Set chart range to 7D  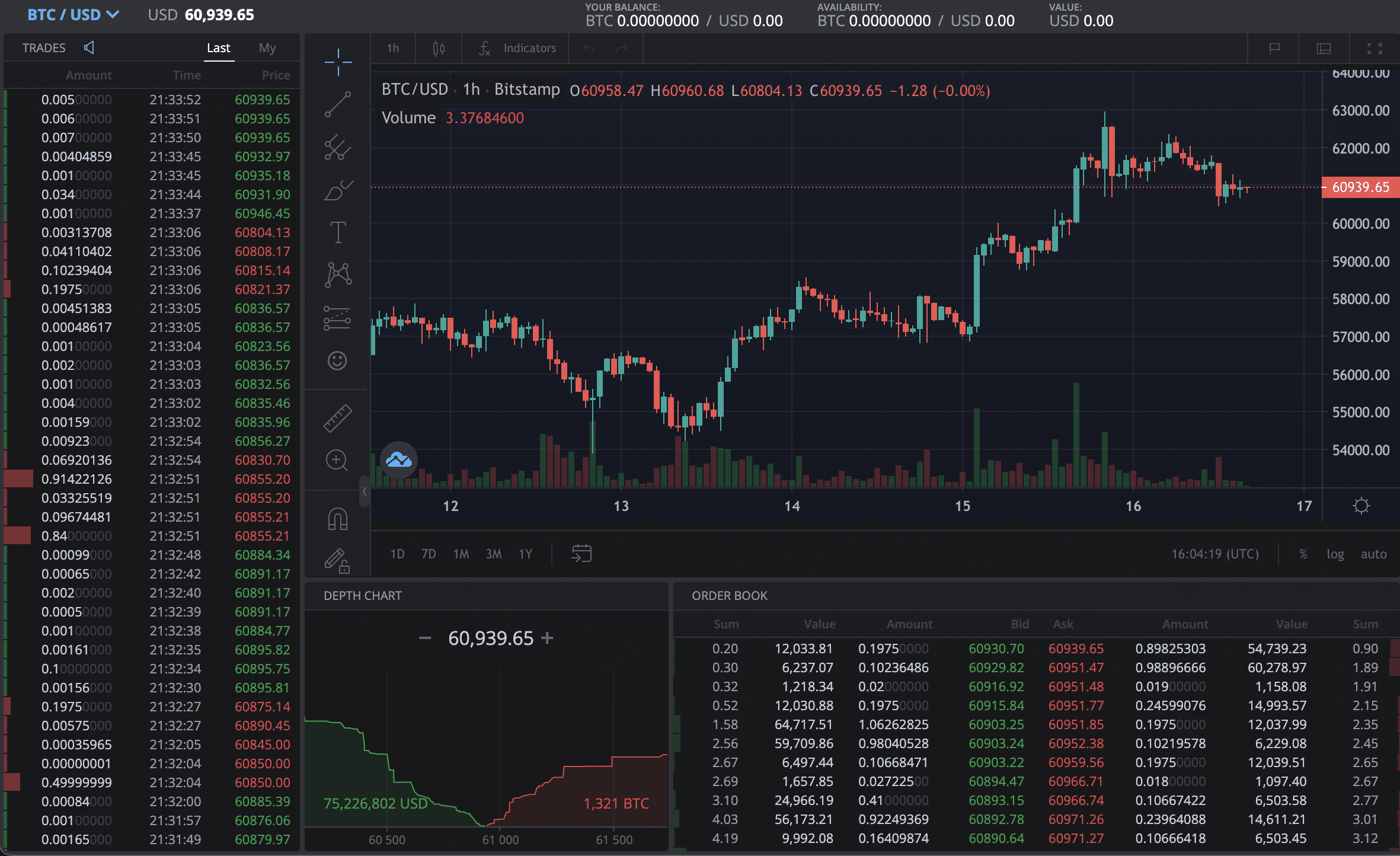pyautogui.click(x=429, y=554)
